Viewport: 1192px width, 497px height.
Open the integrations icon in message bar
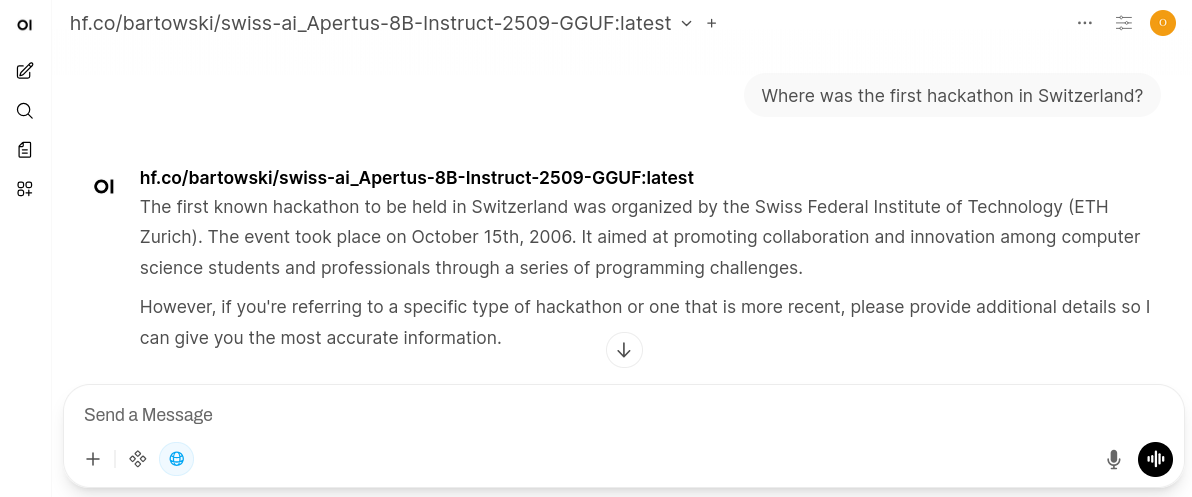click(138, 459)
